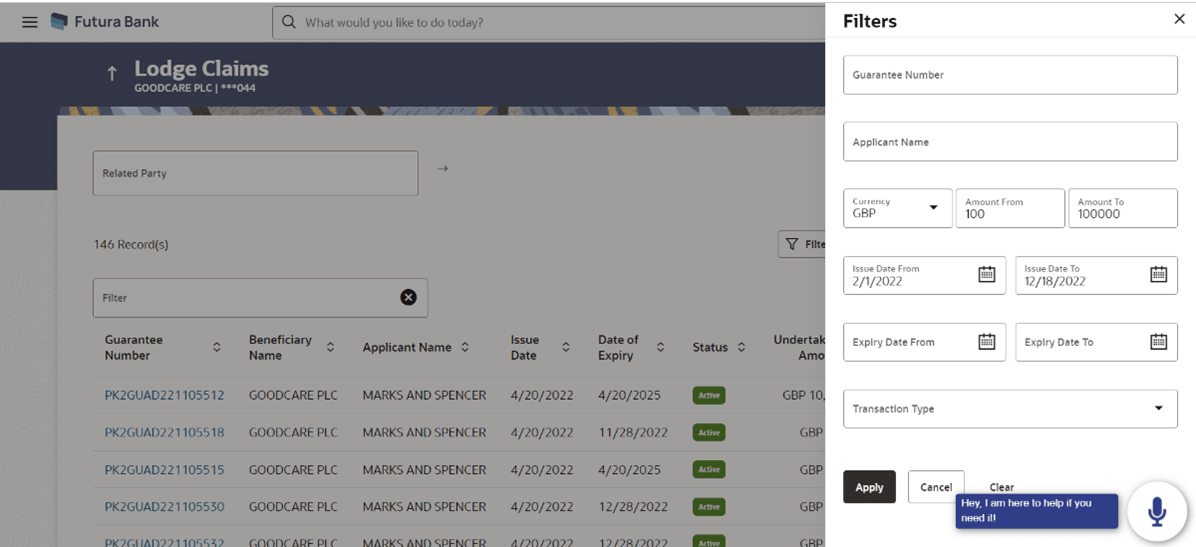Open guarantee PK2GUAD221105512
The width and height of the screenshot is (1196, 547).
(165, 395)
